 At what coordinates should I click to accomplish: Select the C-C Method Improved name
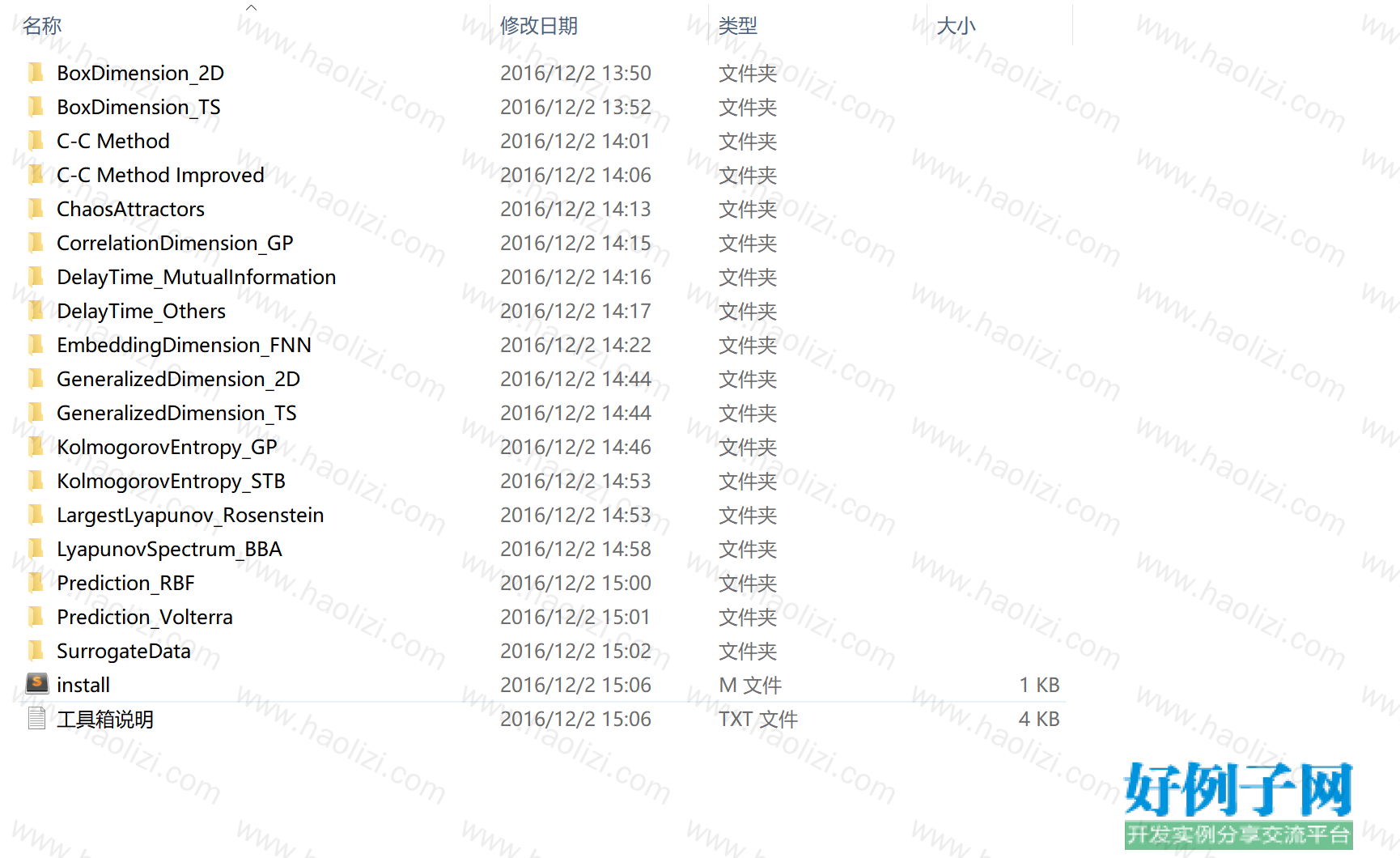pos(160,176)
